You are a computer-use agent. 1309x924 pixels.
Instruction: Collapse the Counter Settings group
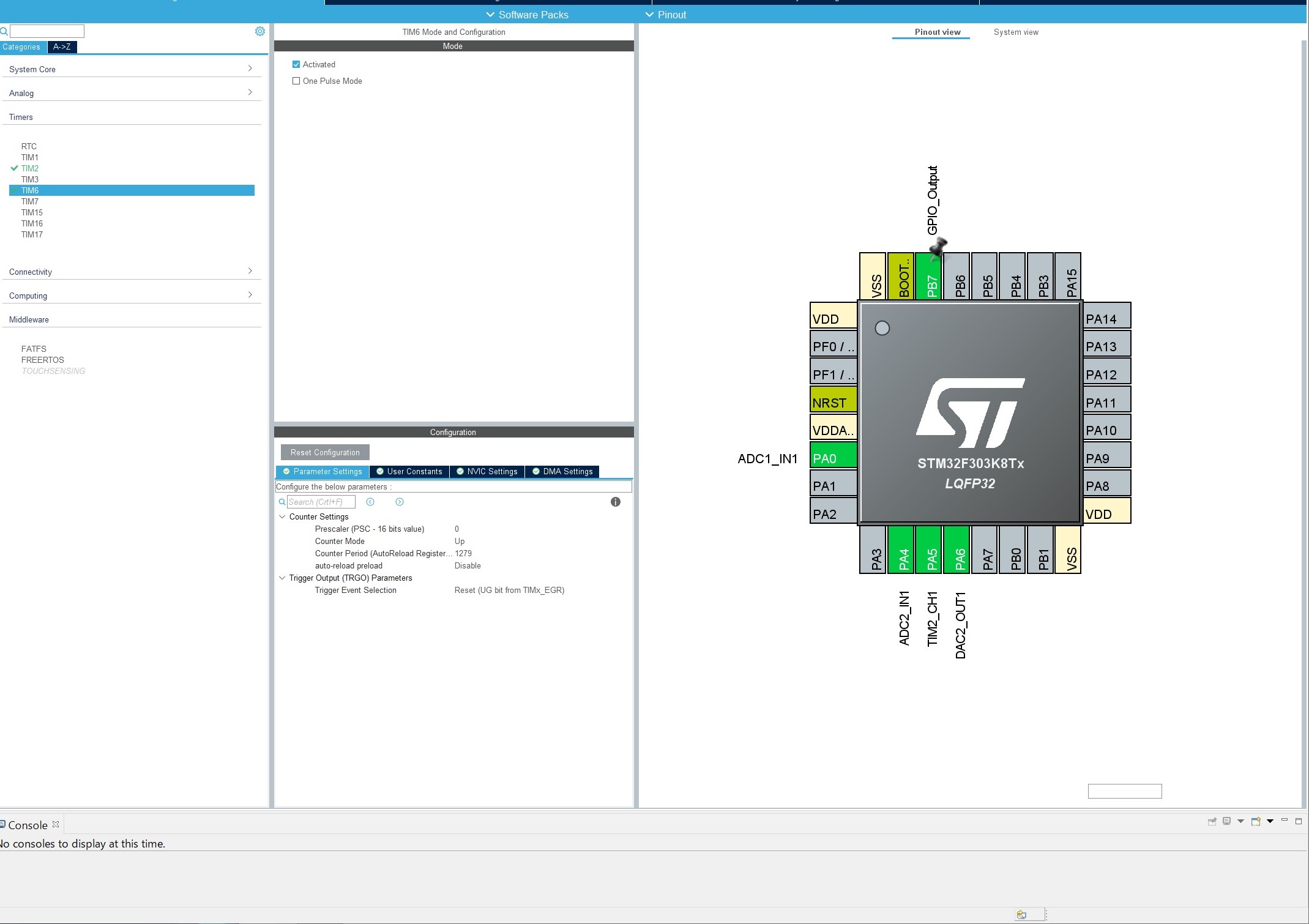tap(282, 516)
